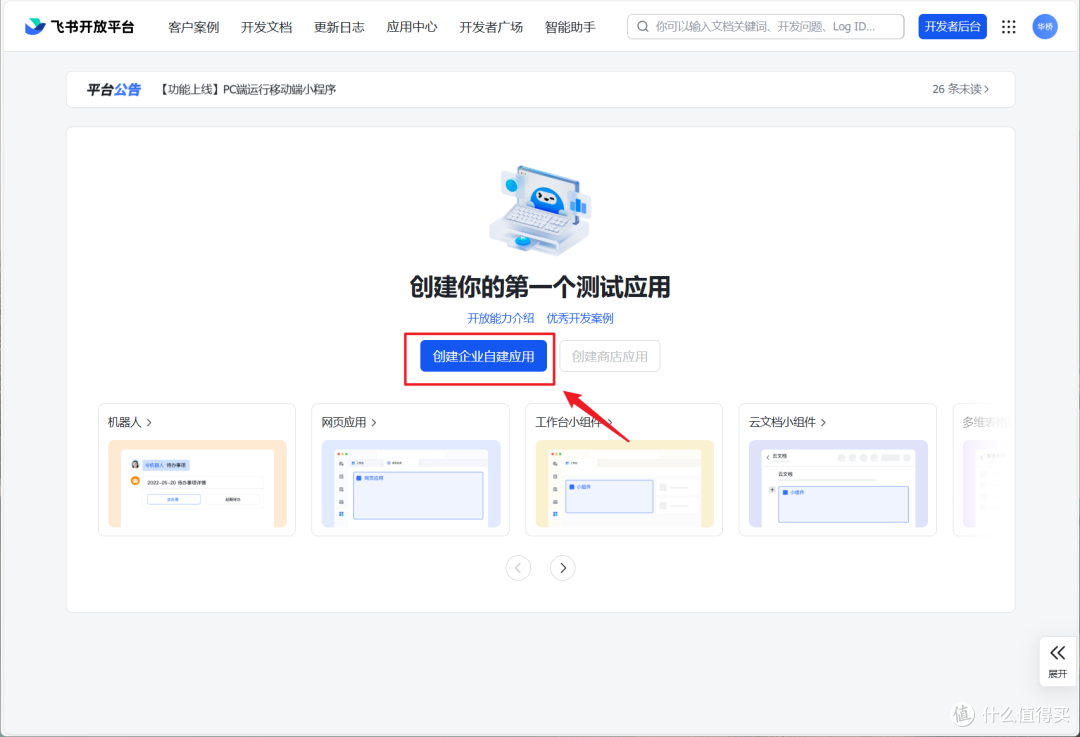The image size is (1080, 737).
Task: Open the 开发者广场 nav item
Action: coord(490,27)
